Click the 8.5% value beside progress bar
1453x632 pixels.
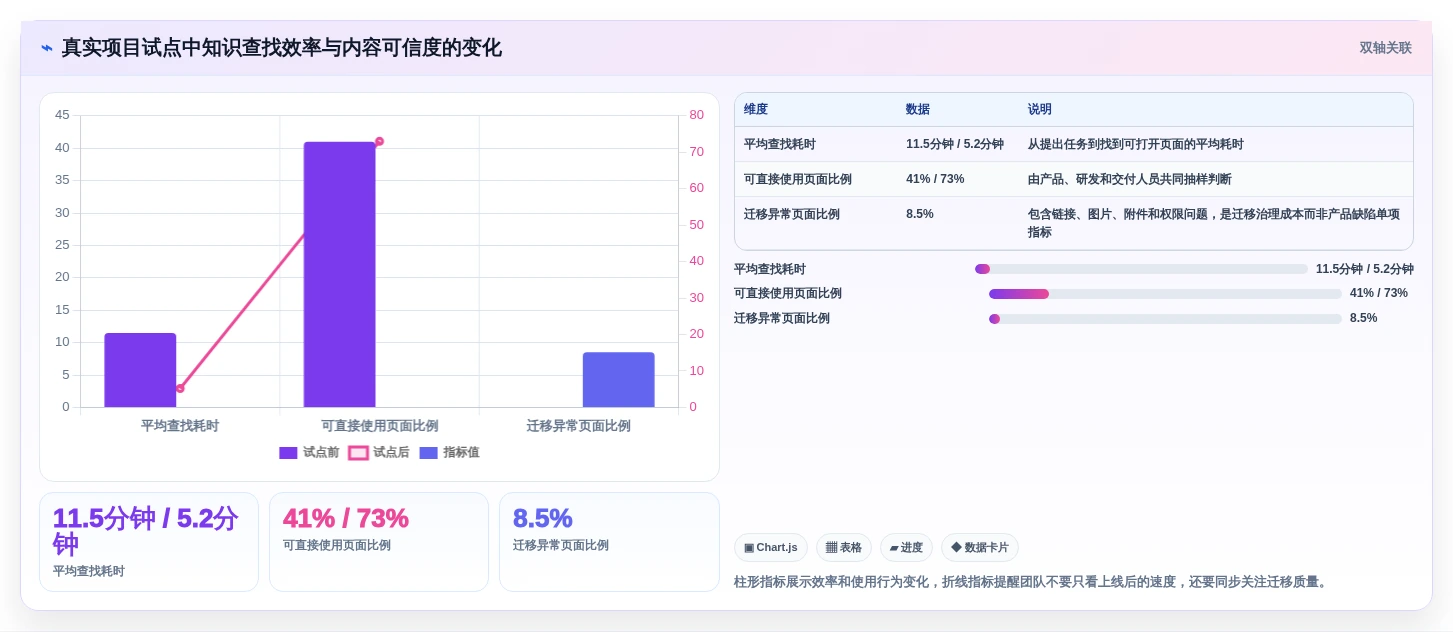[1363, 318]
